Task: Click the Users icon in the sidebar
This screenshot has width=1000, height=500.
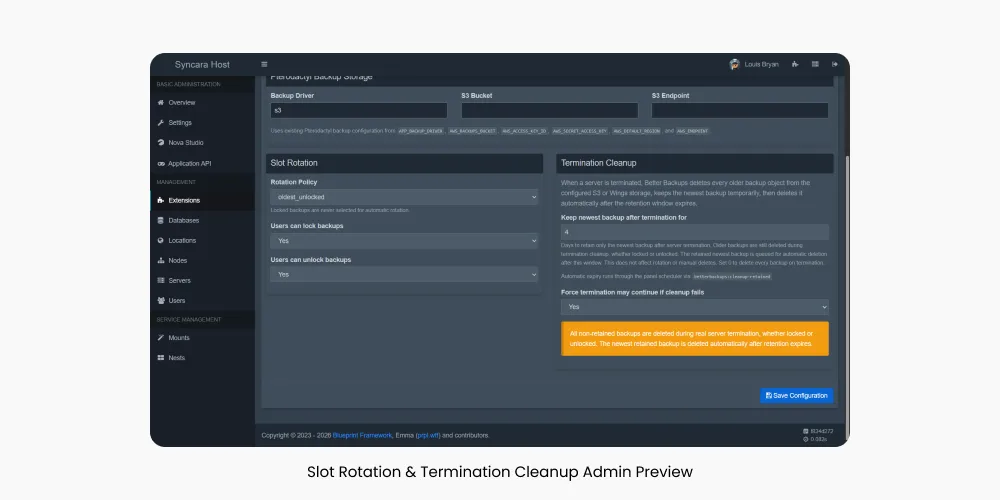Action: (x=161, y=300)
